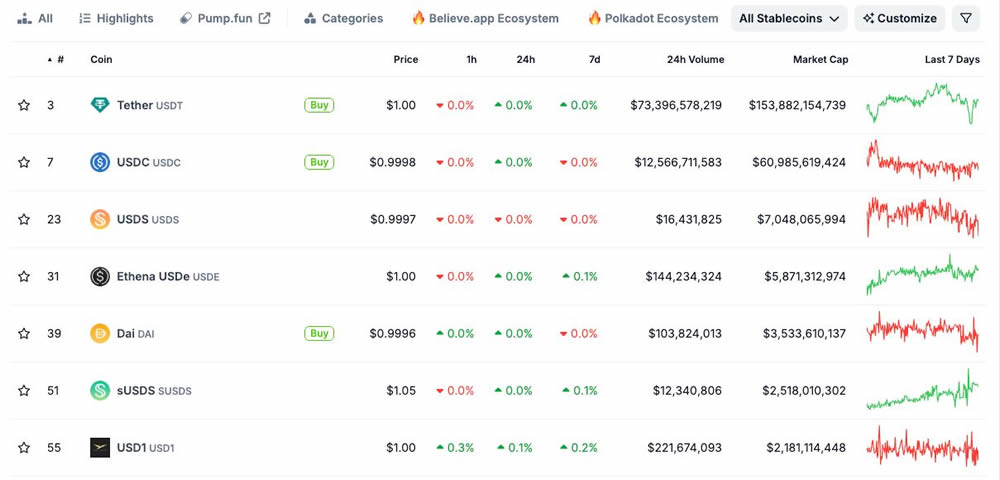This screenshot has height=480, width=1000.
Task: Click the USD1 coin logo icon
Action: tap(100, 447)
